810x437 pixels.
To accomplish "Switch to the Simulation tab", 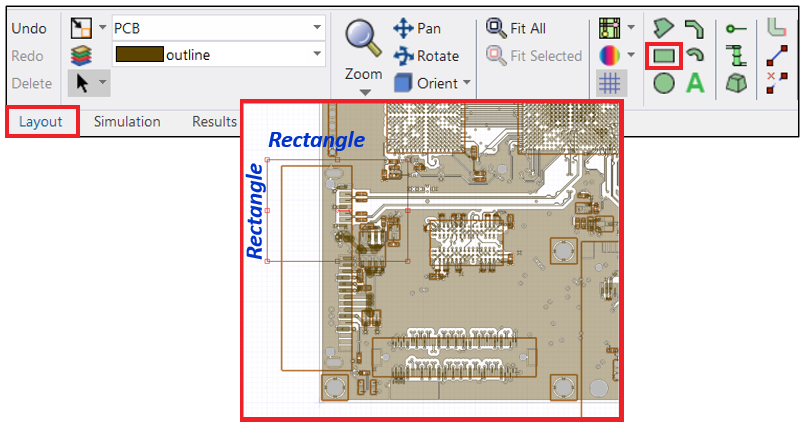I will click(127, 122).
